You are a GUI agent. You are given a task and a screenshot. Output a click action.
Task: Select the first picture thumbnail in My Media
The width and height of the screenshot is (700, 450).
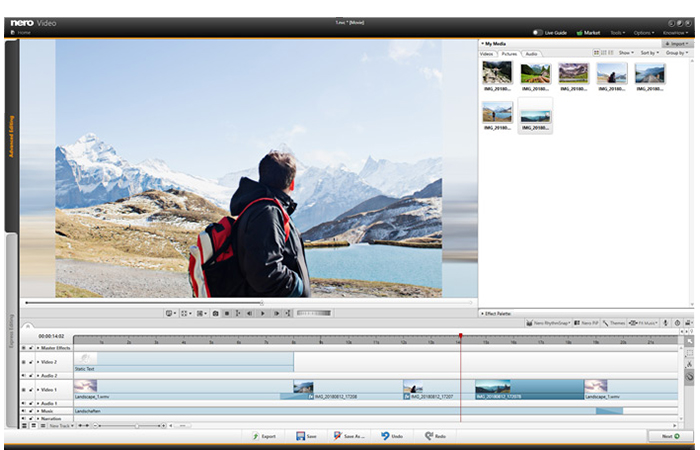tap(497, 73)
